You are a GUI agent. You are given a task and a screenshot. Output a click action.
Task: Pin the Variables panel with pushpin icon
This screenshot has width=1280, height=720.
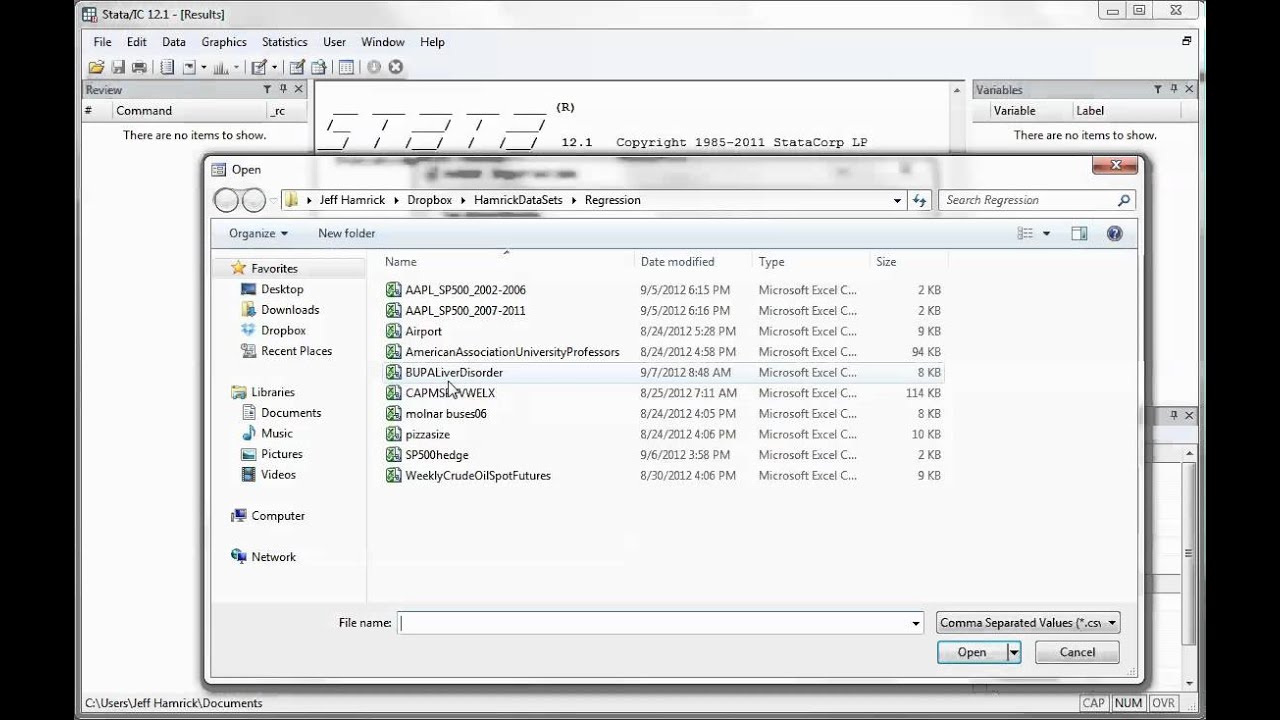tap(1174, 89)
